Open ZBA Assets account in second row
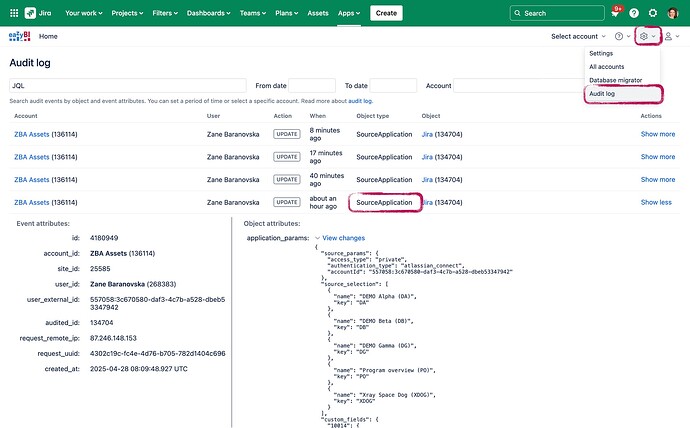Viewport: 690px width, 428px height. (x=32, y=157)
